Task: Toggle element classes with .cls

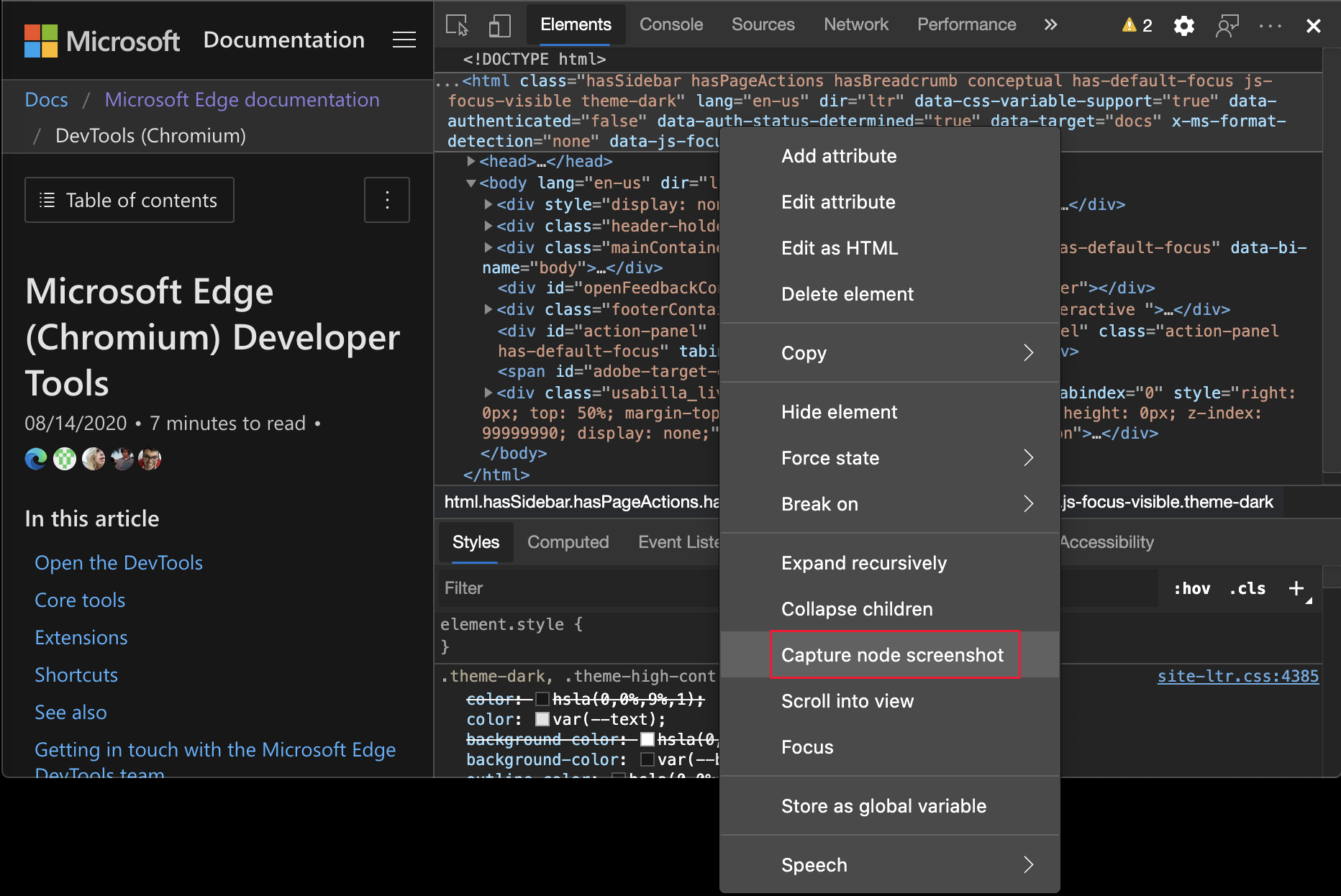Action: click(1247, 588)
